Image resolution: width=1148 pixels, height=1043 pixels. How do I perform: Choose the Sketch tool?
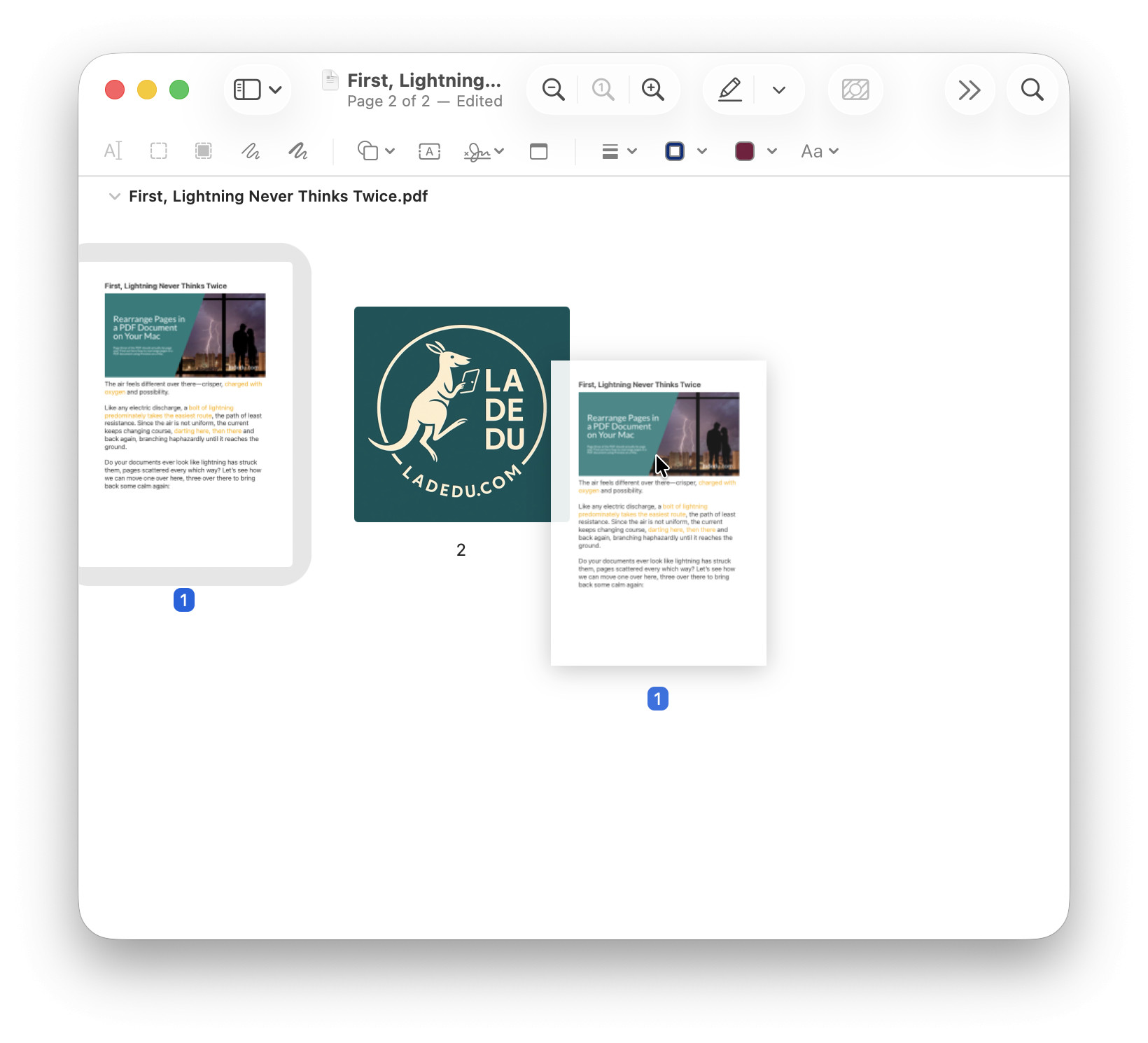point(251,151)
